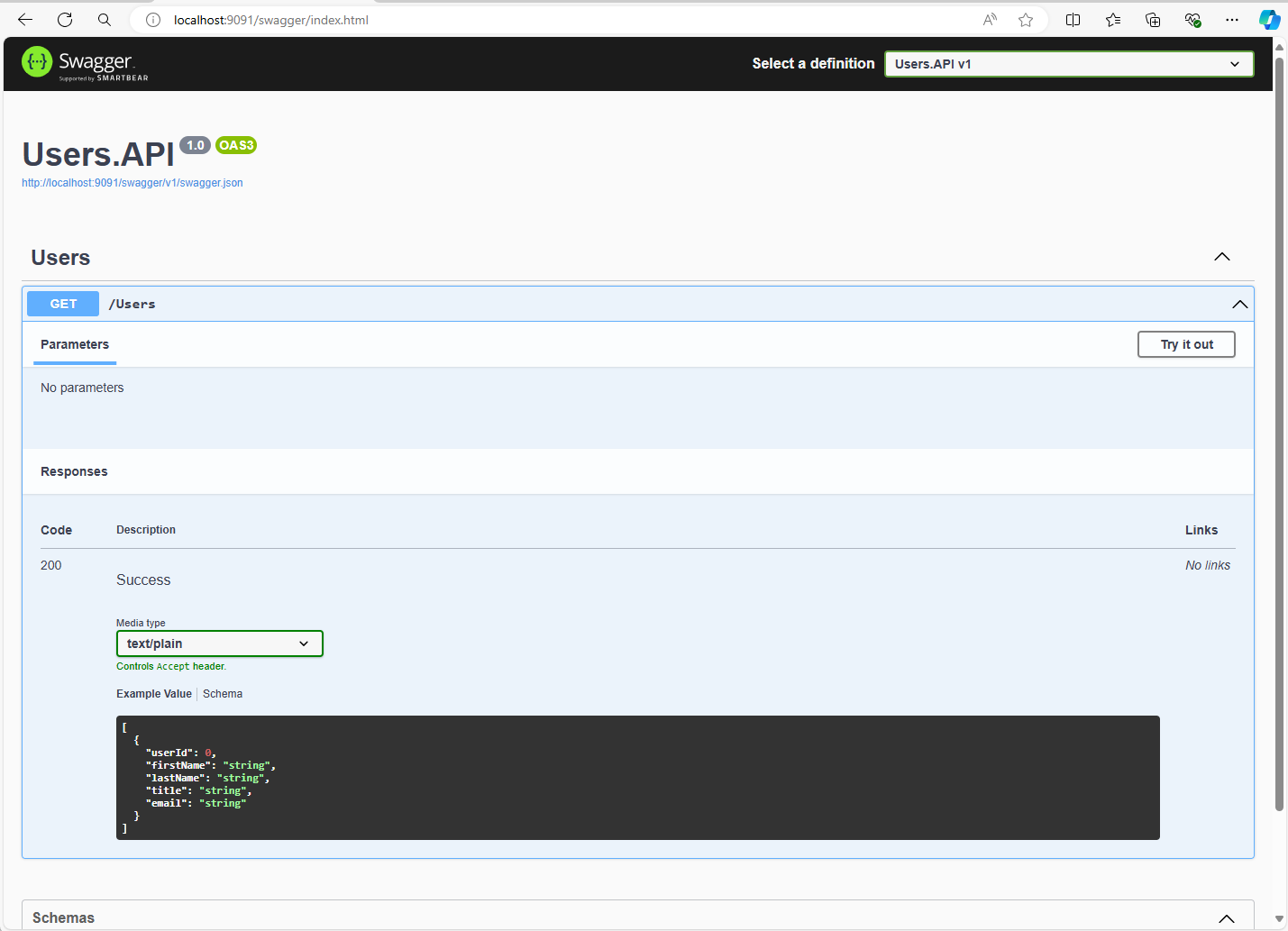Viewport: 1288px width, 931px height.
Task: Go back using browser back arrow
Action: pyautogui.click(x=25, y=20)
